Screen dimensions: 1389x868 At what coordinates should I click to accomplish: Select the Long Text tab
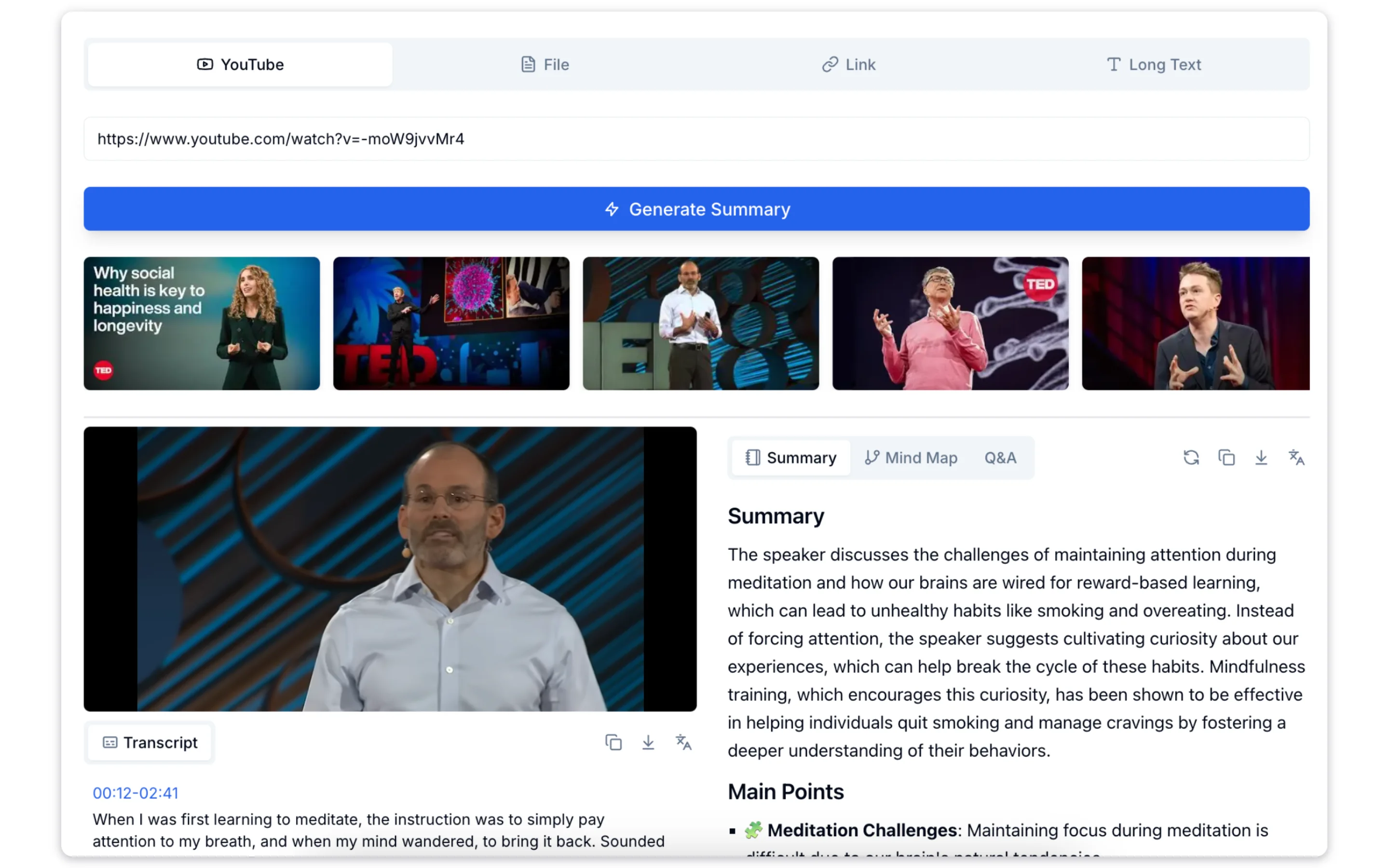1154,64
